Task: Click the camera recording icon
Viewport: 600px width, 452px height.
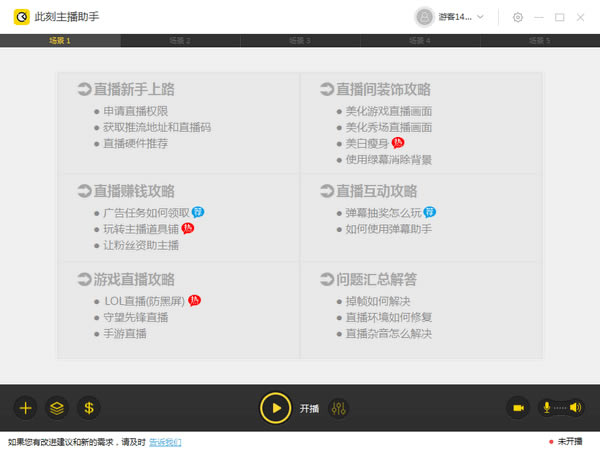Action: coord(519,408)
